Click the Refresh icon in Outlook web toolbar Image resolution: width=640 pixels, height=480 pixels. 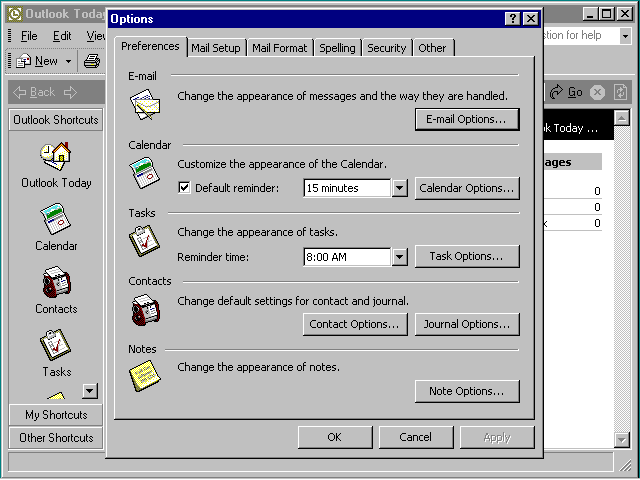[620, 92]
